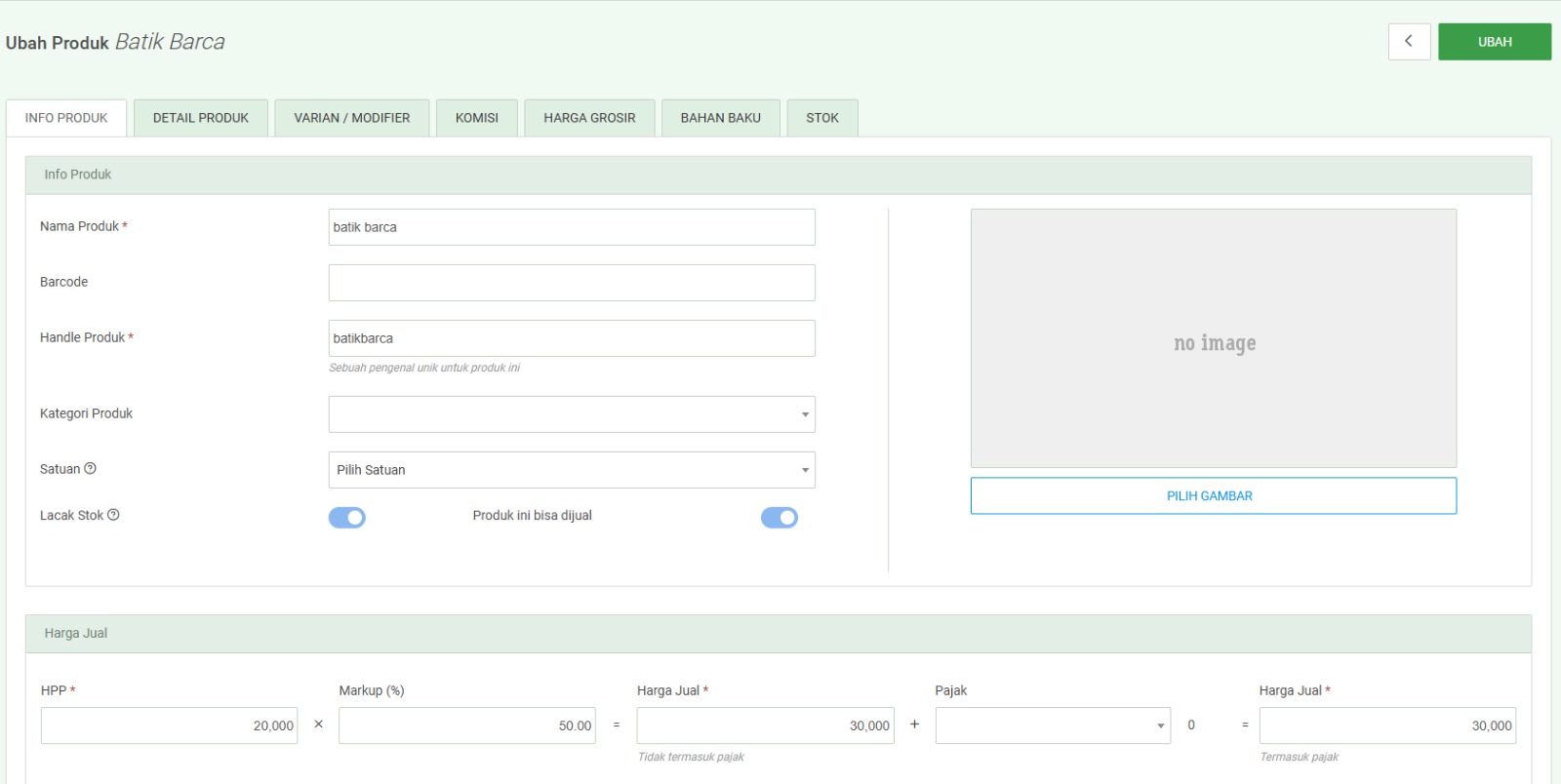Go to the Komisi tab
Screen dimensions: 1561x784
[x=476, y=118]
